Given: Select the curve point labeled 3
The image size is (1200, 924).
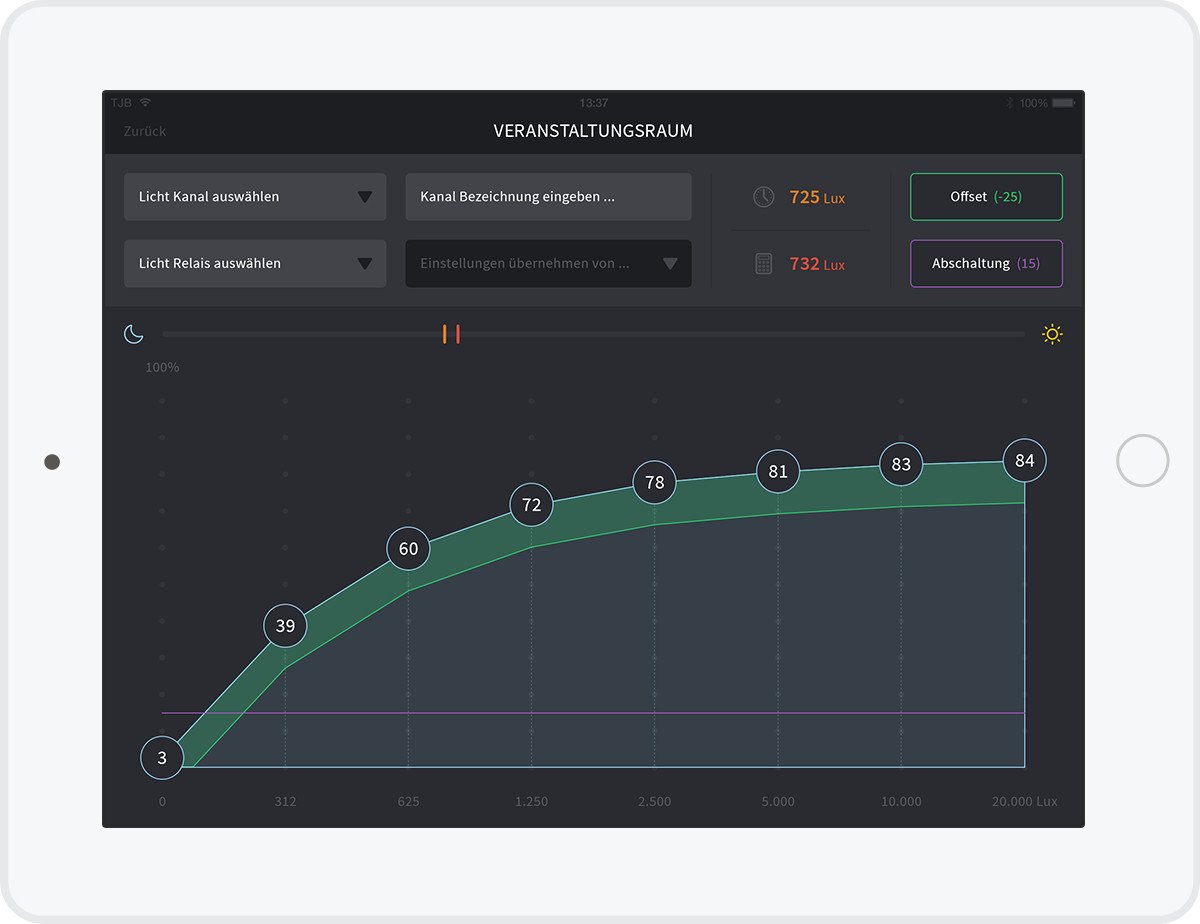Looking at the screenshot, I should pos(162,758).
